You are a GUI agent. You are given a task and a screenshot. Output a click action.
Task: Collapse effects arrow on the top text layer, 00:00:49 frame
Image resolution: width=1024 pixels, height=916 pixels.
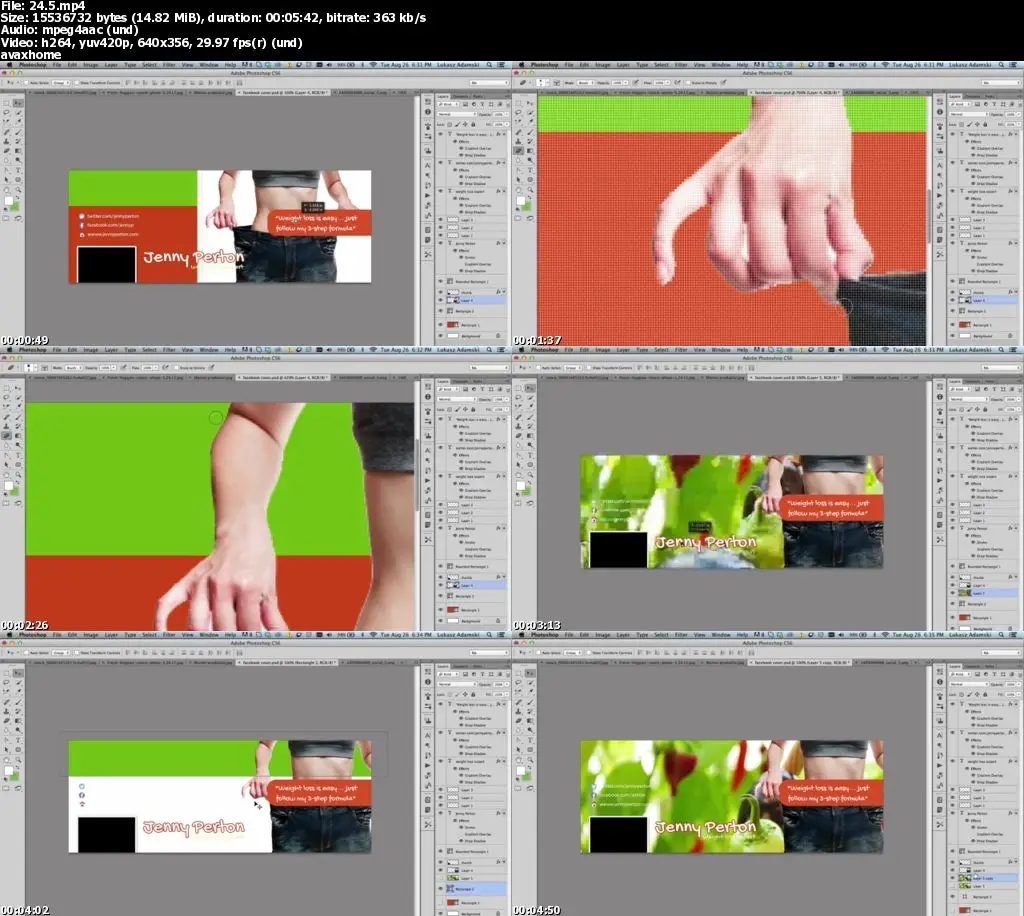pyautogui.click(x=504, y=134)
